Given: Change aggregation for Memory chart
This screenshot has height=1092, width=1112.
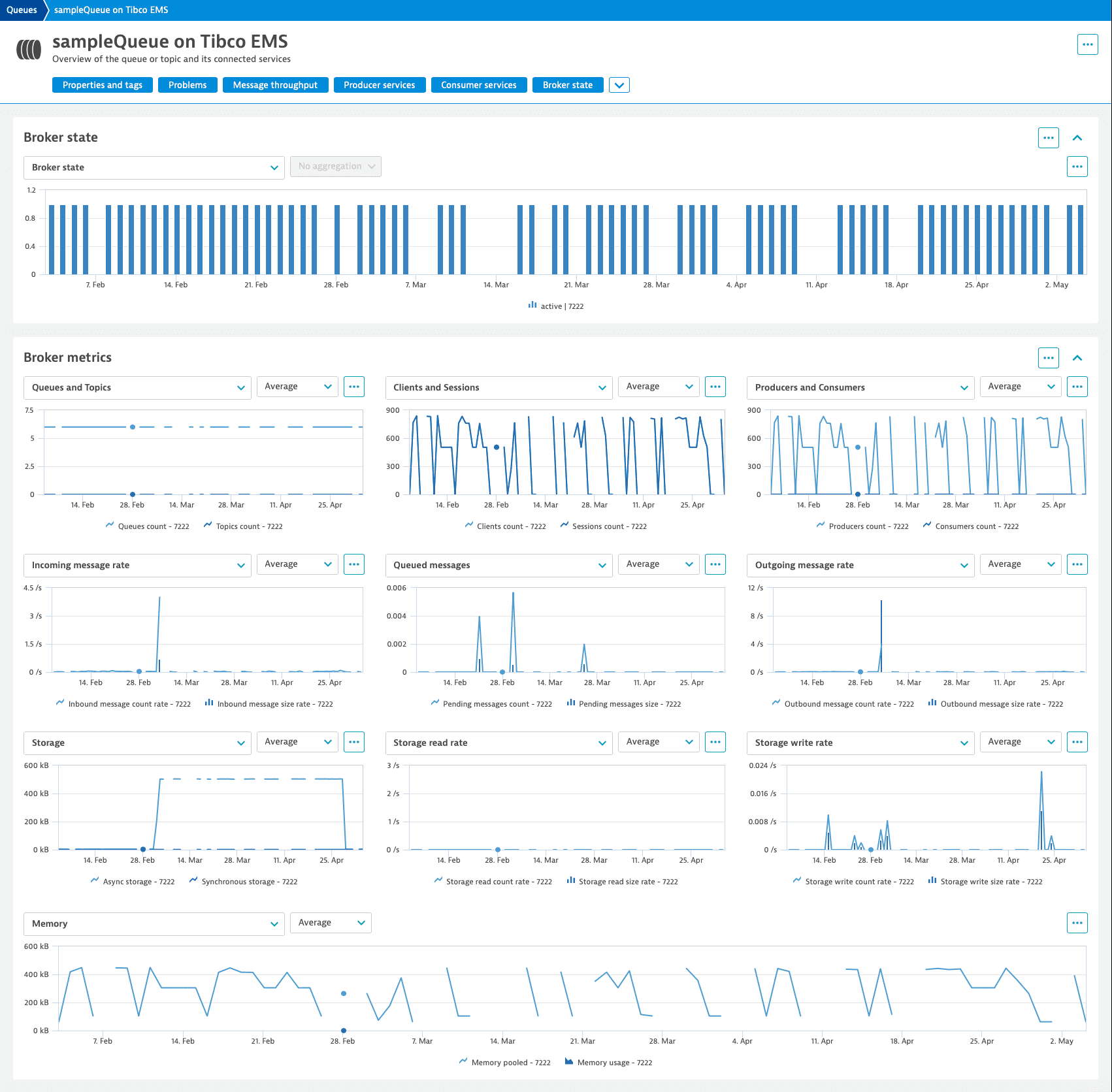Looking at the screenshot, I should click(331, 923).
